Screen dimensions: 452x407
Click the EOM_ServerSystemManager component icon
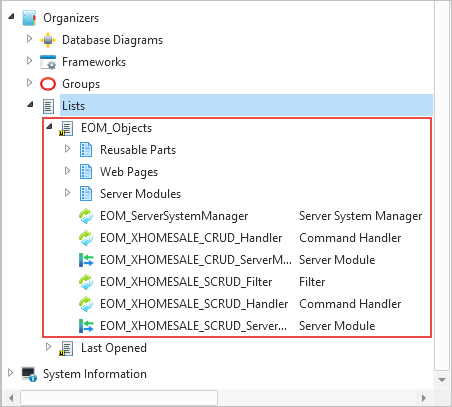pos(86,216)
